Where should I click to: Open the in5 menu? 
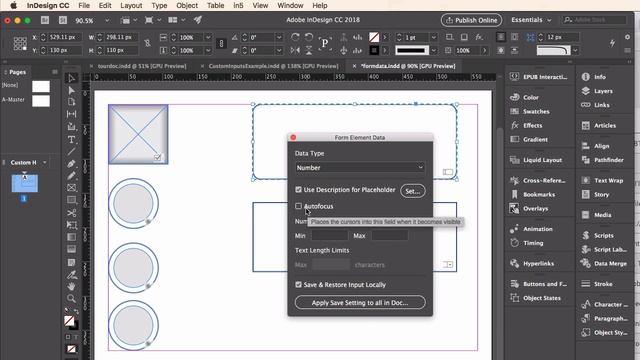coord(238,6)
